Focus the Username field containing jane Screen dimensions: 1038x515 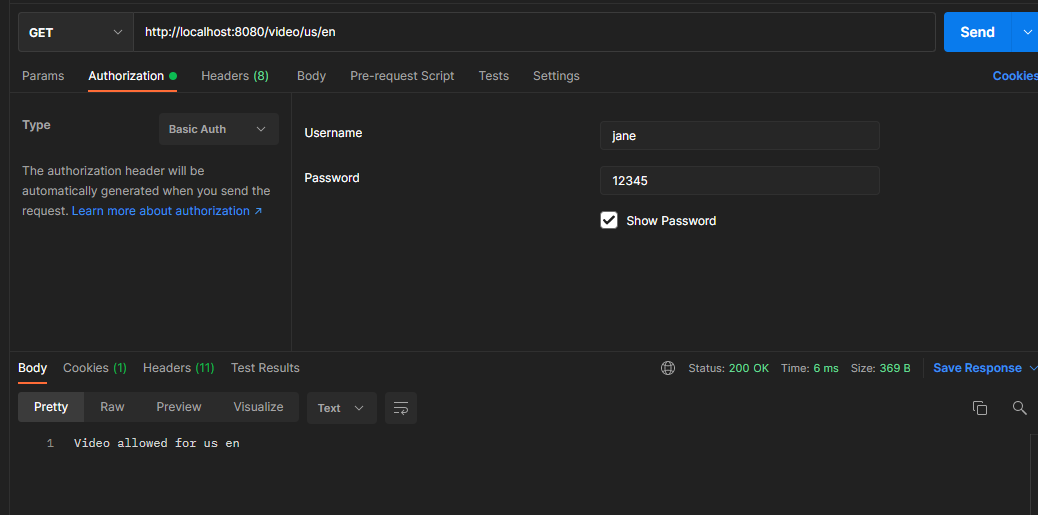click(739, 136)
